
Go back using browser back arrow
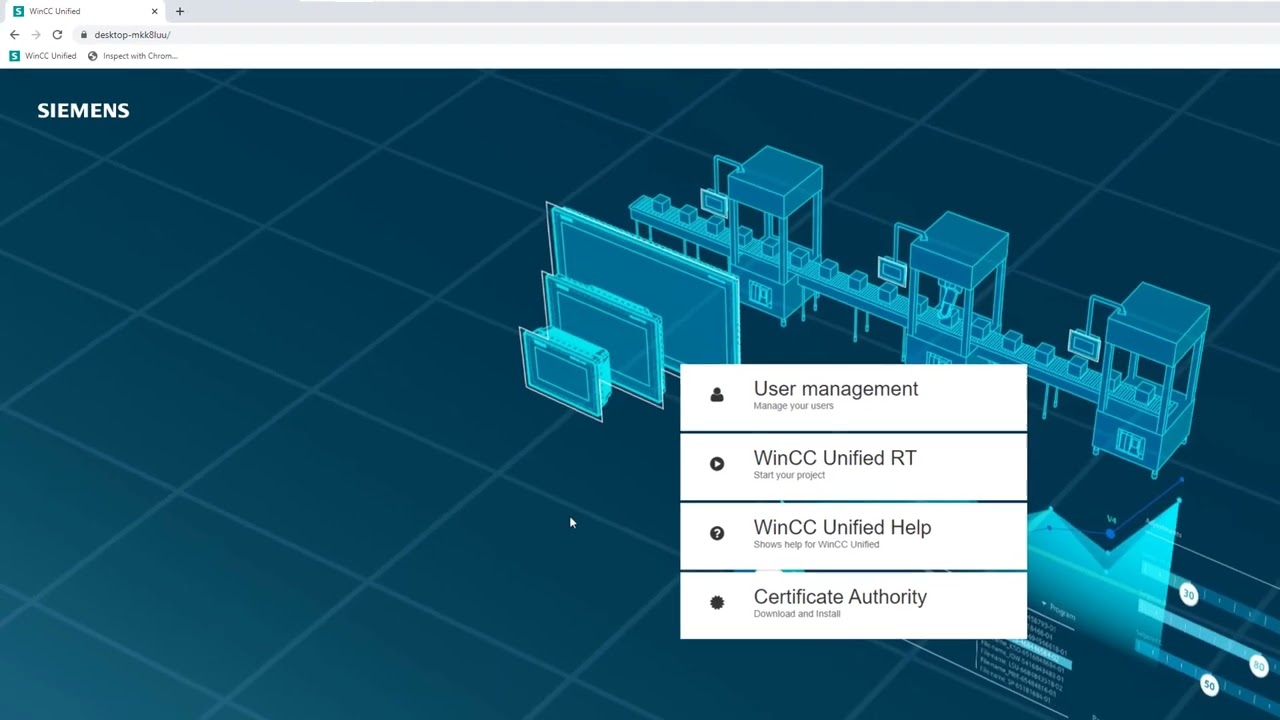pos(14,34)
